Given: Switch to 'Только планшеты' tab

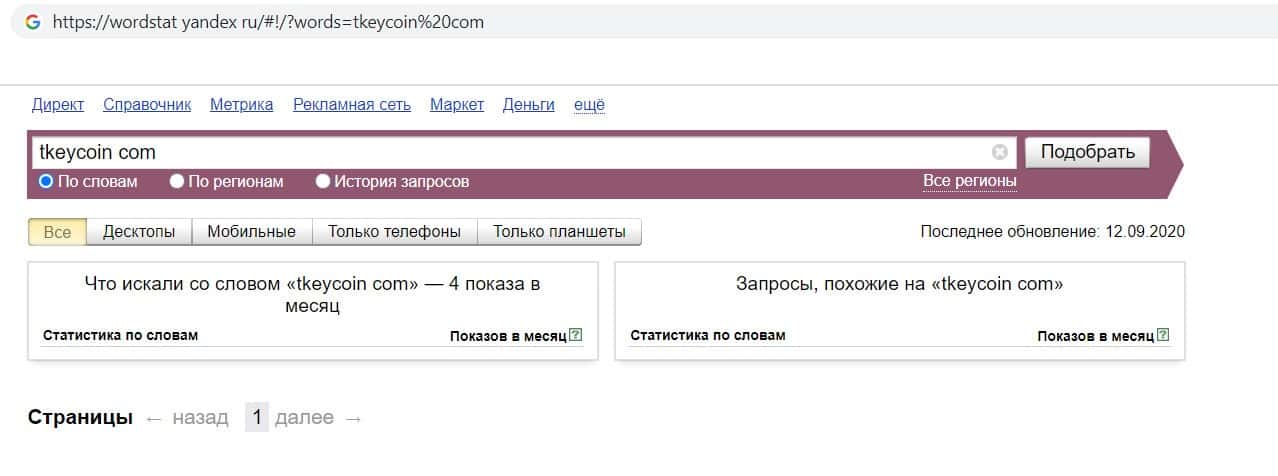Looking at the screenshot, I should pos(559,231).
